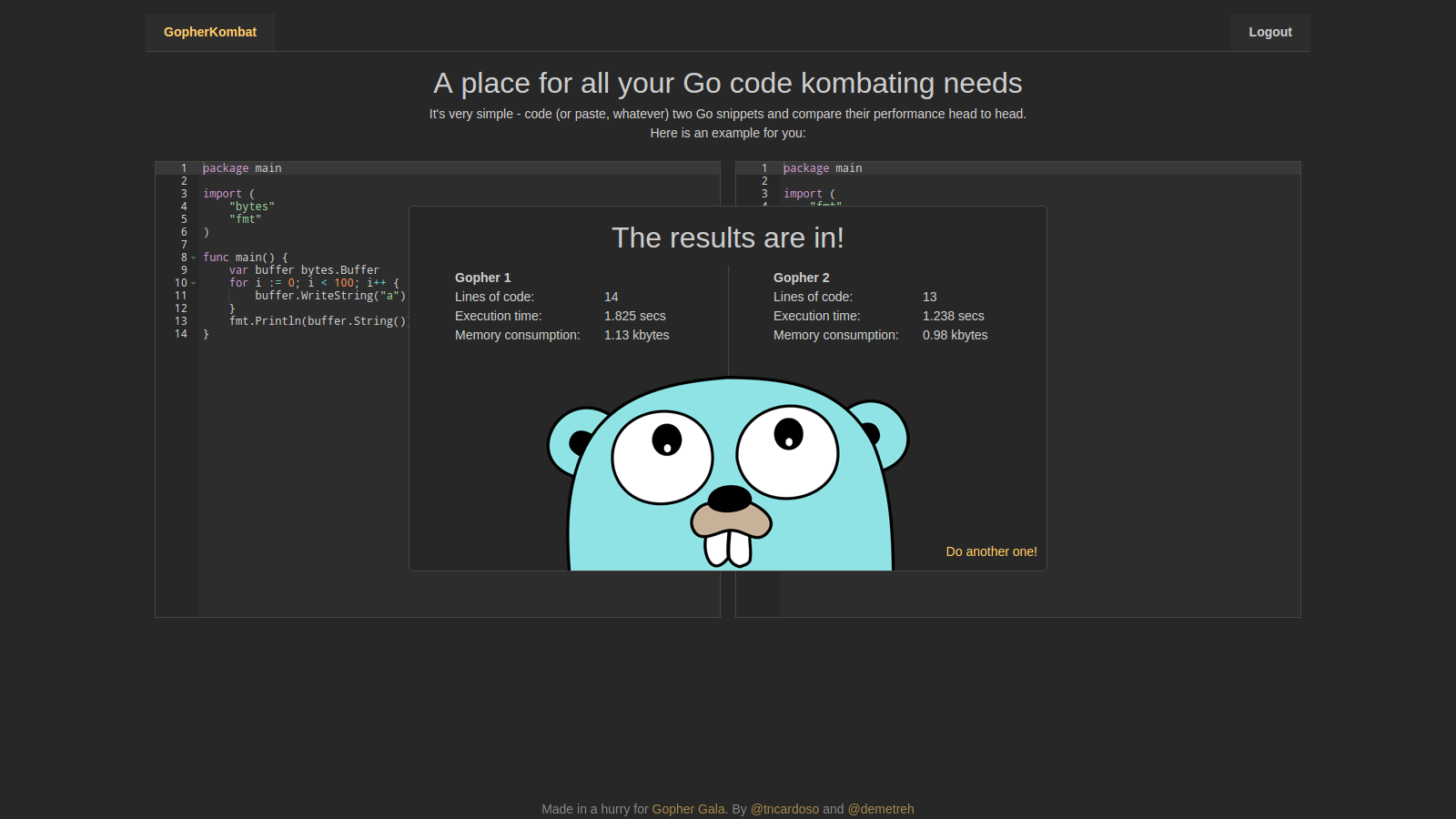Click line 'func main() {' in left editor
1456x819 pixels.
246,258
